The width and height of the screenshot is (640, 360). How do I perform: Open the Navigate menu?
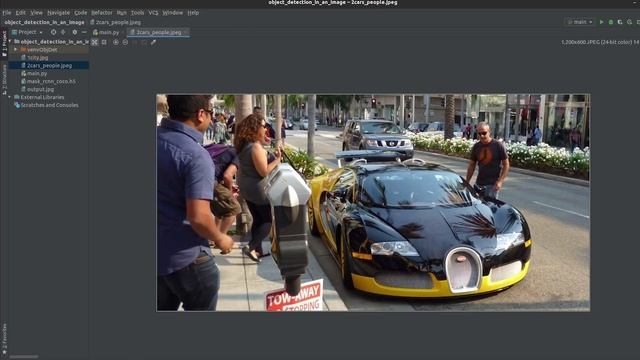point(58,13)
